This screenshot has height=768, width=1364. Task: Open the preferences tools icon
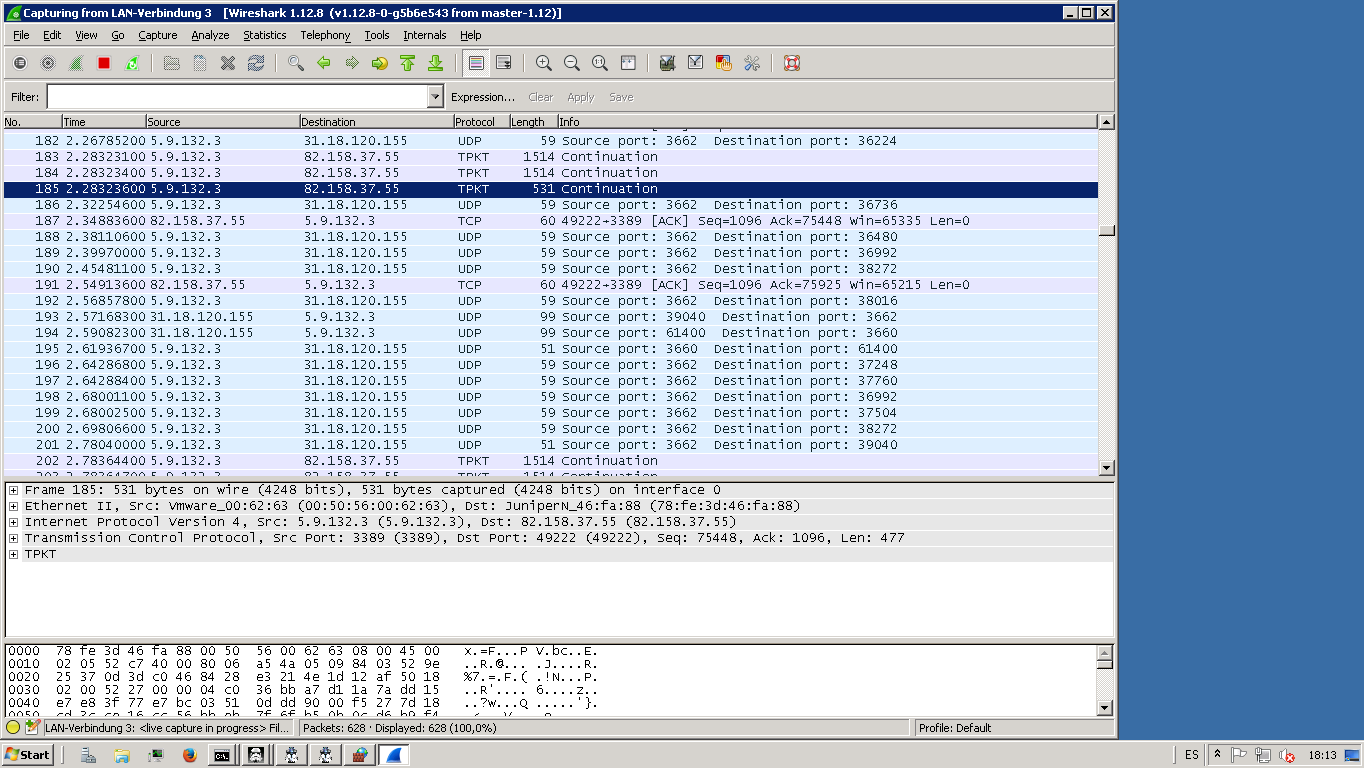pyautogui.click(x=752, y=63)
